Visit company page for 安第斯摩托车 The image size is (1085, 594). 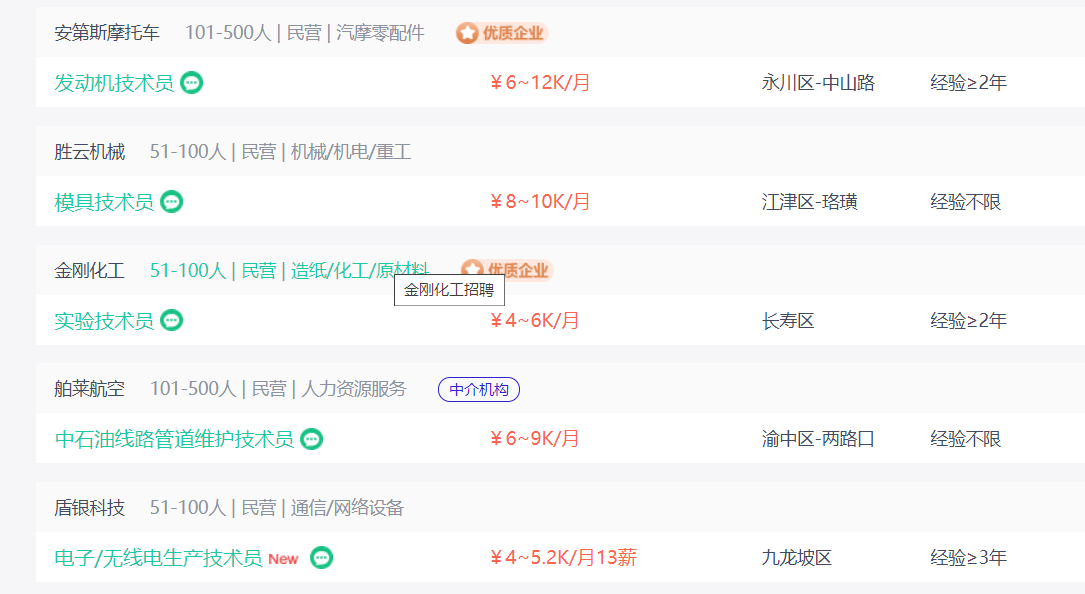pos(107,33)
